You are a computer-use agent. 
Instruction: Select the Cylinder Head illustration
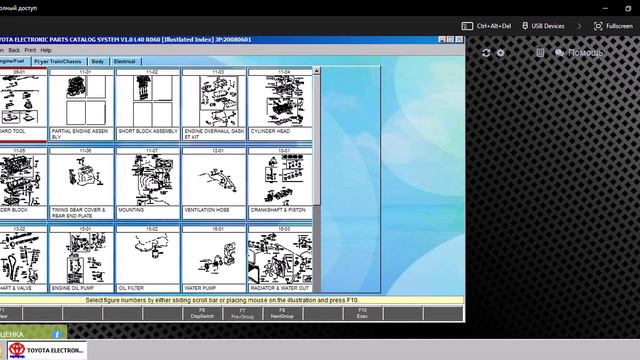tap(280, 105)
